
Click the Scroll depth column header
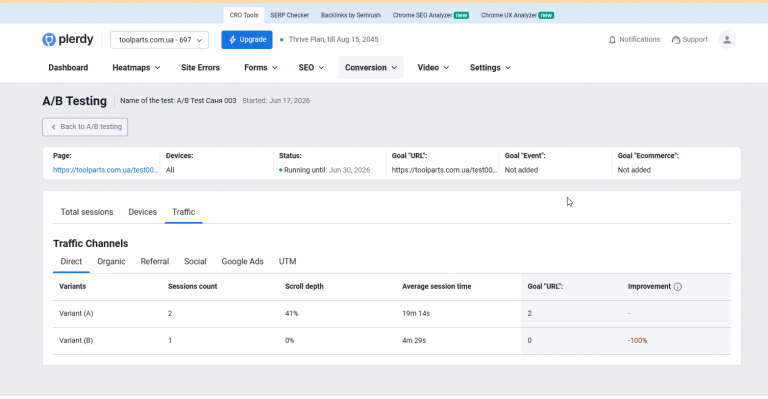click(x=304, y=286)
